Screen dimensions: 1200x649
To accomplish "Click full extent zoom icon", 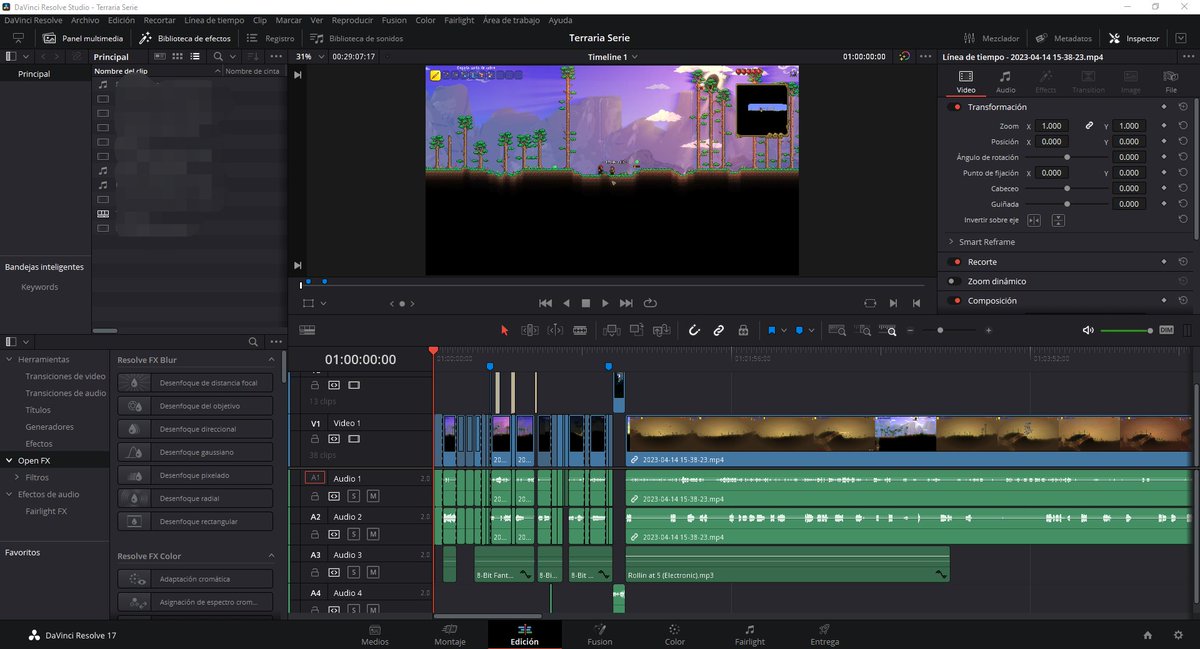I will click(x=837, y=330).
